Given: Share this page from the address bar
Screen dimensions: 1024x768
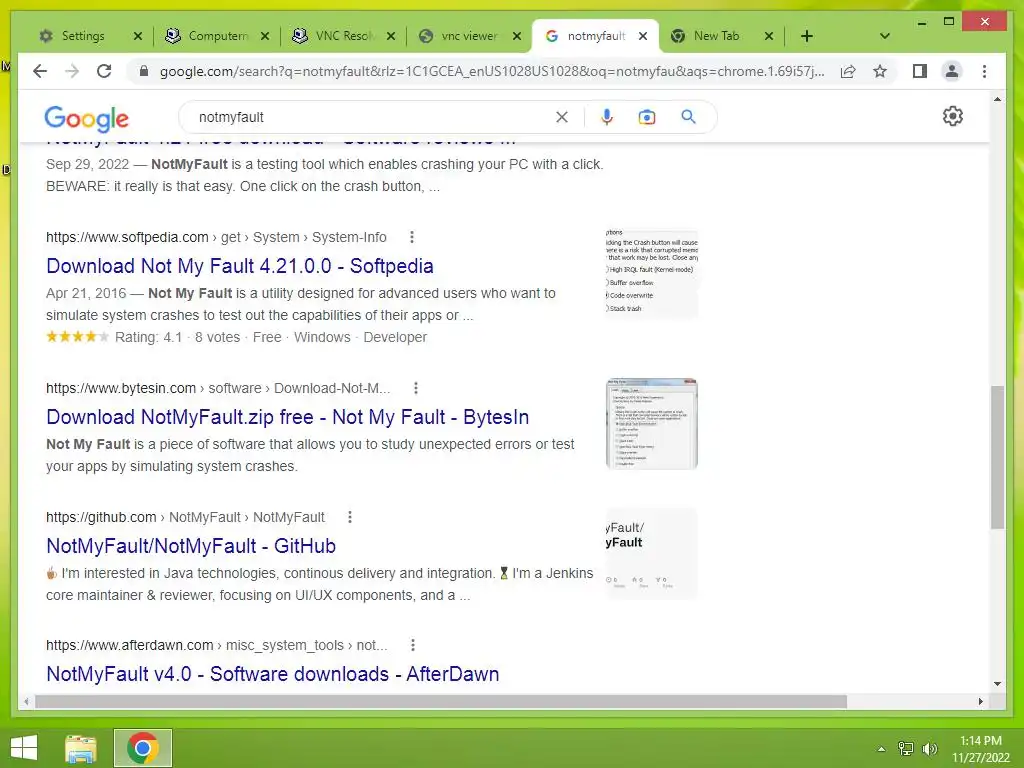Looking at the screenshot, I should click(848, 71).
